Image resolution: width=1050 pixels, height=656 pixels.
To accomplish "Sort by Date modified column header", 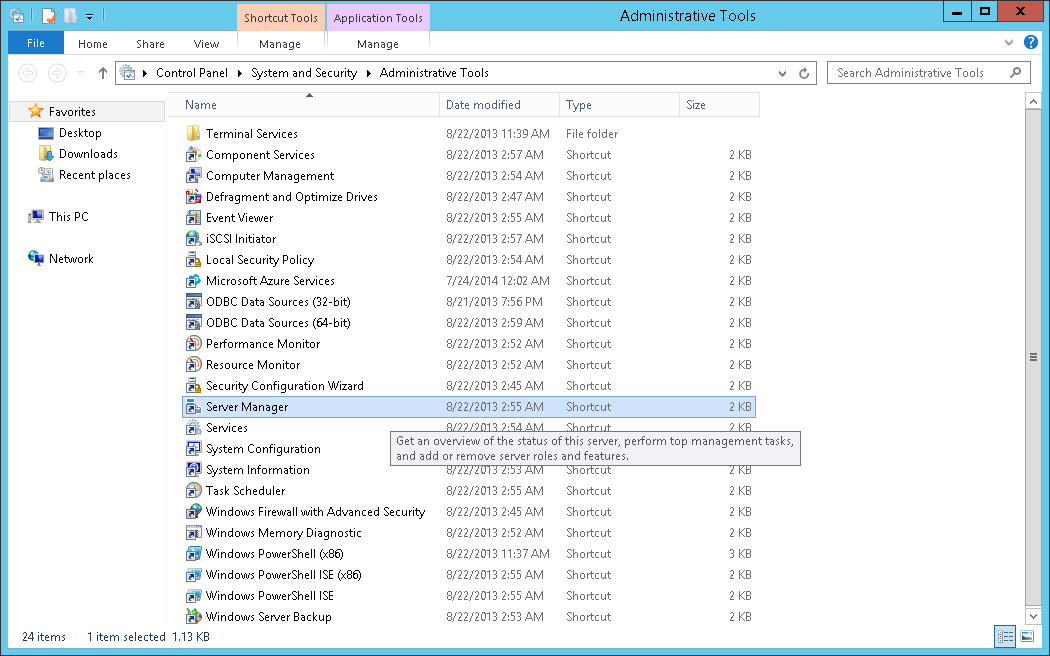I will point(483,105).
